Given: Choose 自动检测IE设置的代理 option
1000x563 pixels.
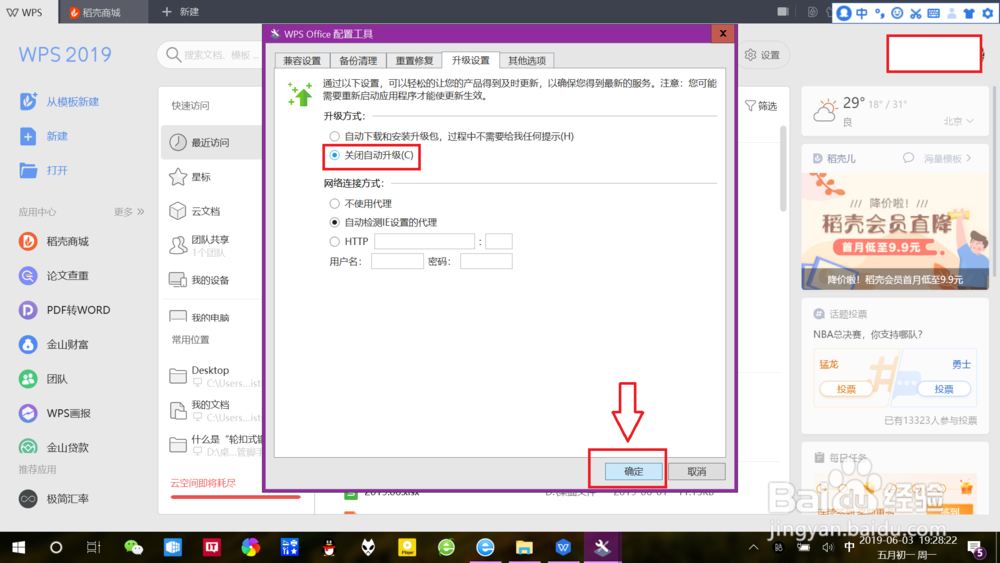Looking at the screenshot, I should [334, 223].
